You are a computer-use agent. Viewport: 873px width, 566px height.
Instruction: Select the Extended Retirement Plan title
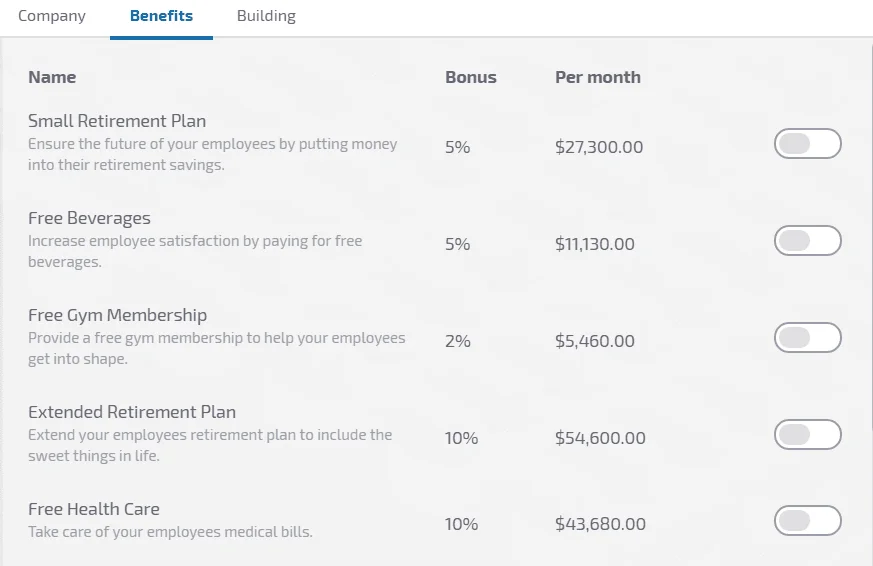(132, 412)
